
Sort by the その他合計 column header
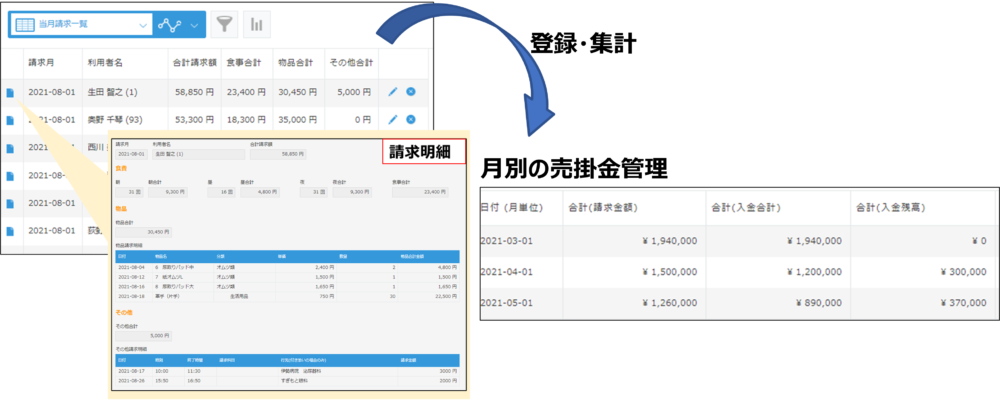(x=351, y=63)
